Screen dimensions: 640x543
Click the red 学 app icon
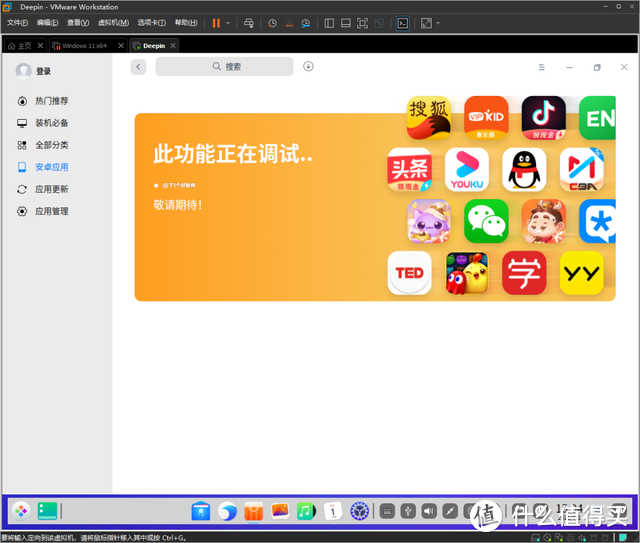524,273
